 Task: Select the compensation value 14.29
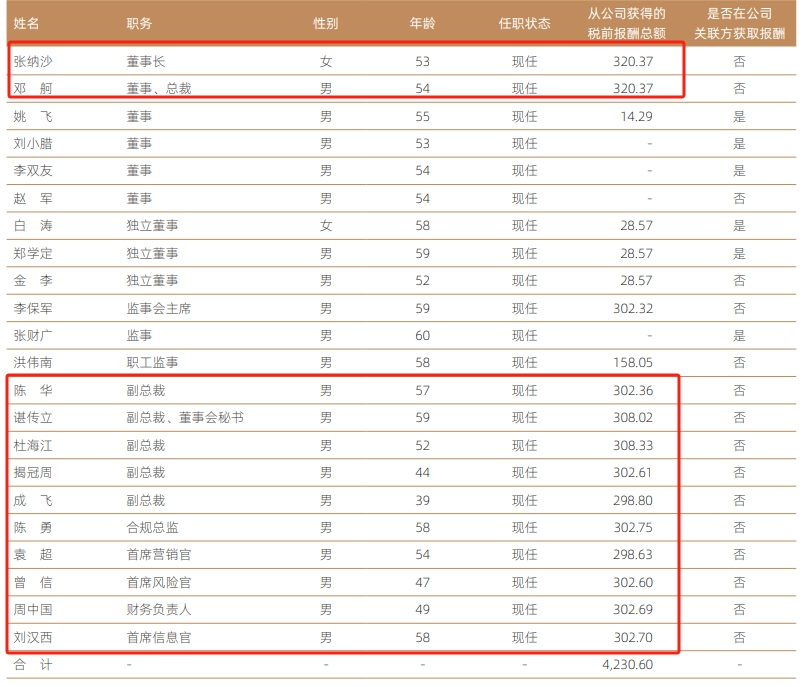(636, 116)
